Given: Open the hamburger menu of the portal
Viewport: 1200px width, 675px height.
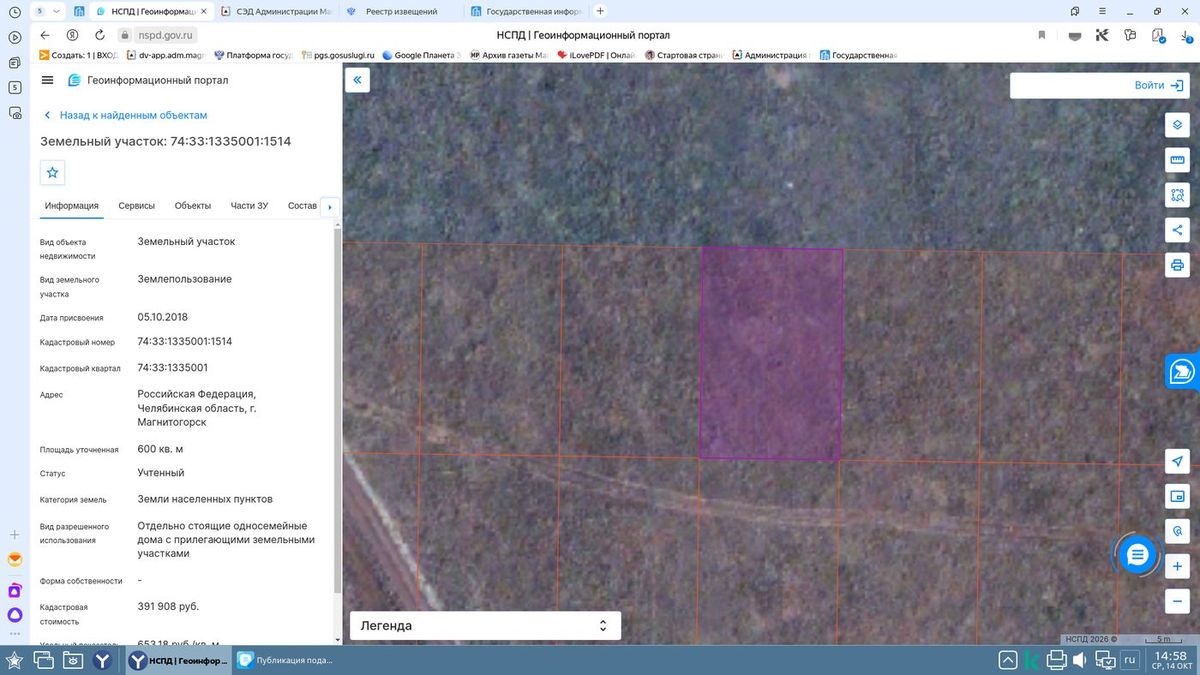Looking at the screenshot, I should [x=48, y=80].
